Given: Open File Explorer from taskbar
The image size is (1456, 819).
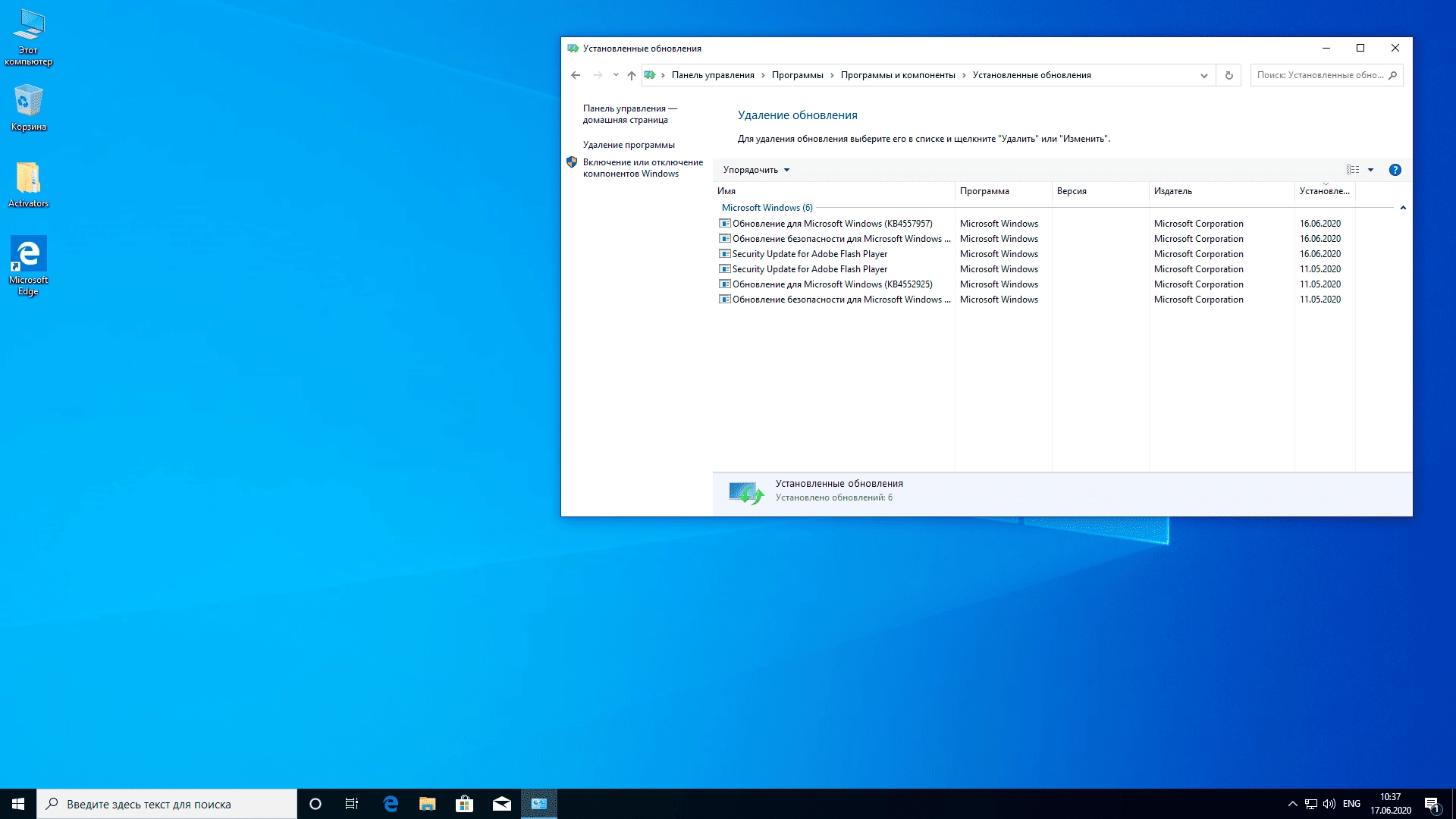Looking at the screenshot, I should tap(428, 804).
